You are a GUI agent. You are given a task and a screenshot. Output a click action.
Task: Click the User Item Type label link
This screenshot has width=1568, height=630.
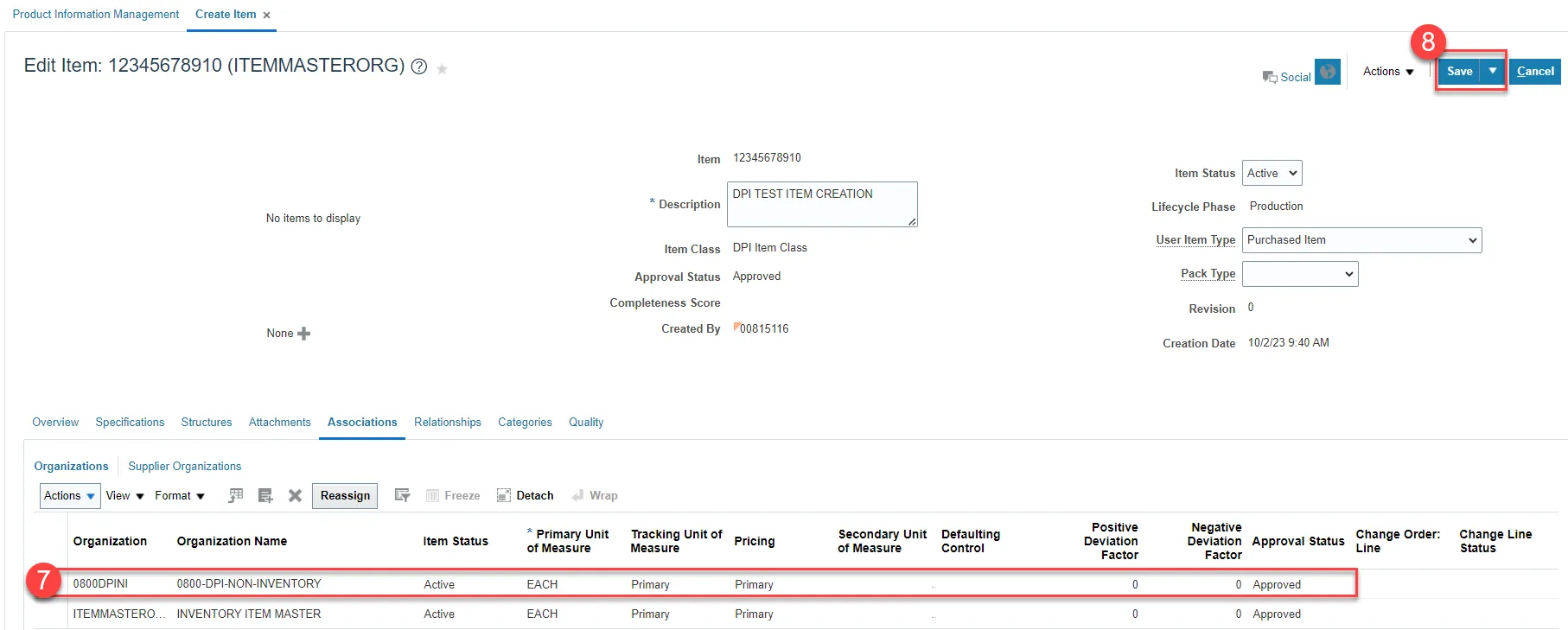[1195, 240]
